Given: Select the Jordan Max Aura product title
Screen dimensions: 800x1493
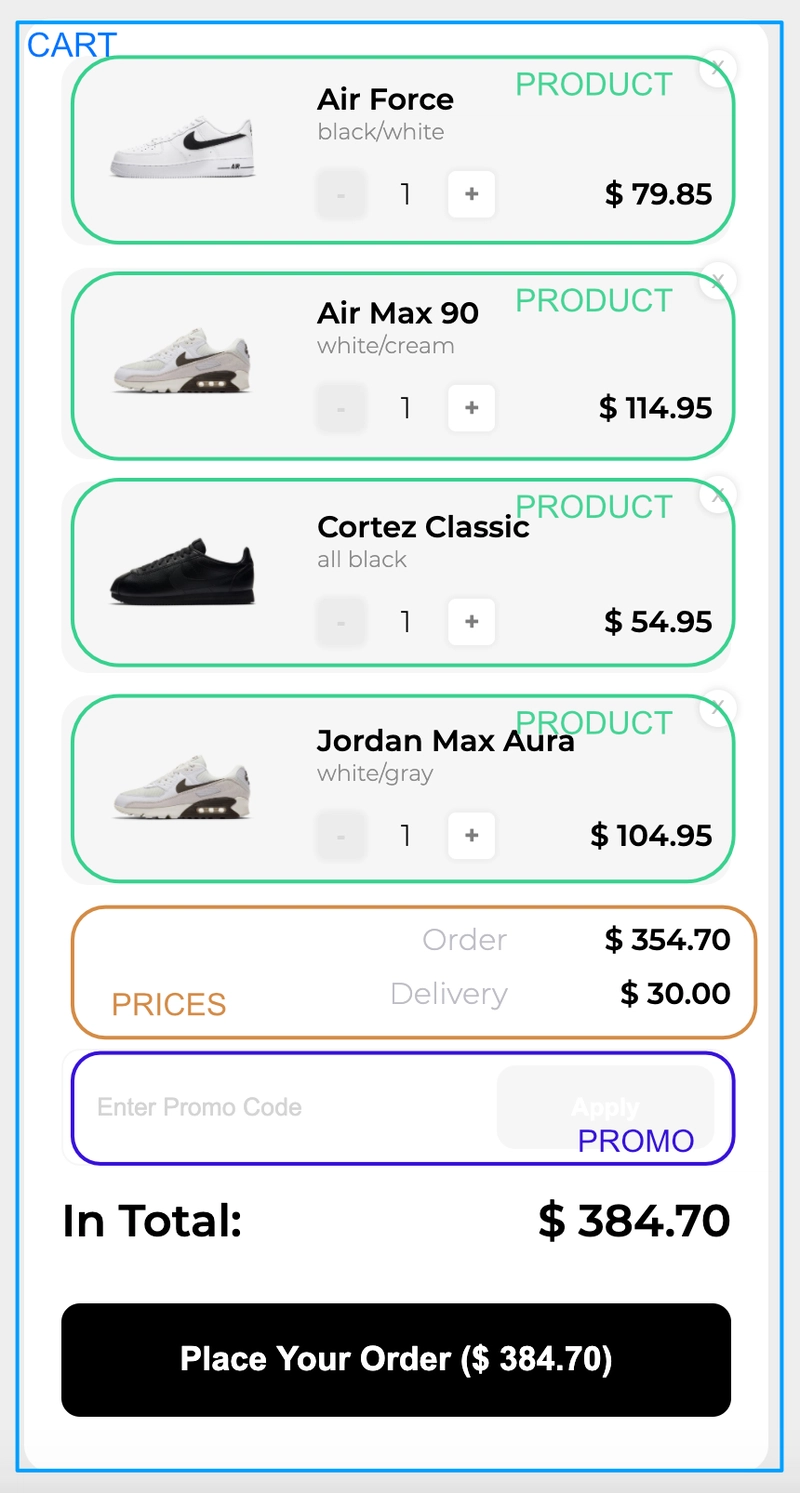Looking at the screenshot, I should tap(446, 741).
